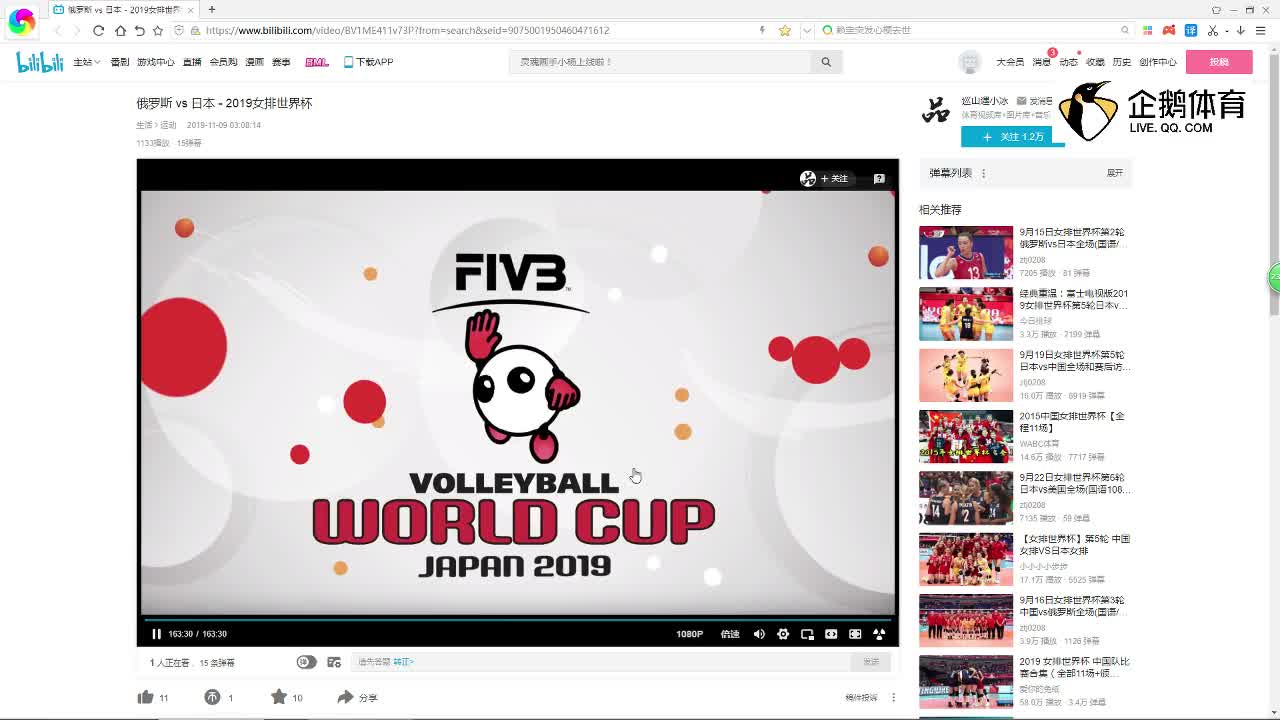Click the danmaku text input field

click(600, 662)
